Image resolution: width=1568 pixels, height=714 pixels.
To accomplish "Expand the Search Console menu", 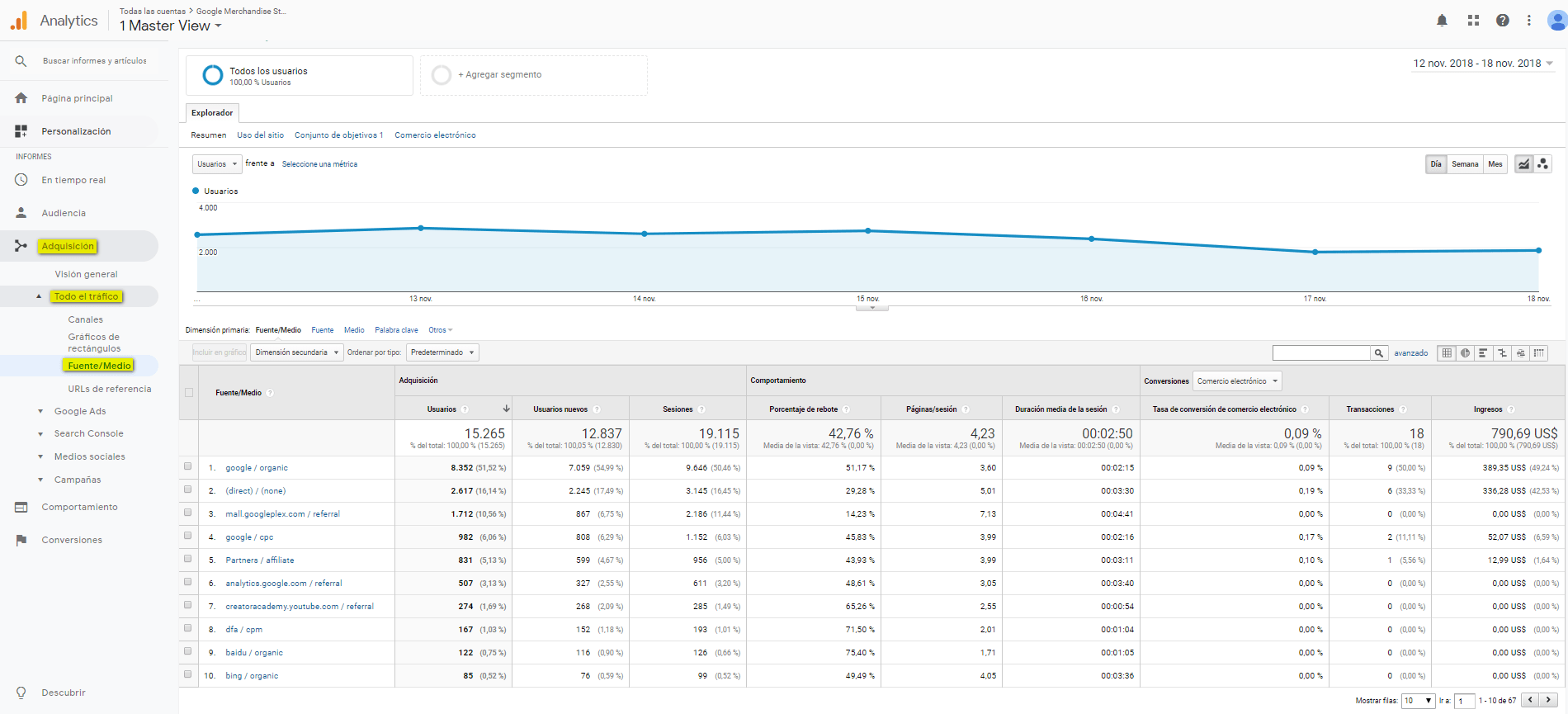I will click(88, 433).
